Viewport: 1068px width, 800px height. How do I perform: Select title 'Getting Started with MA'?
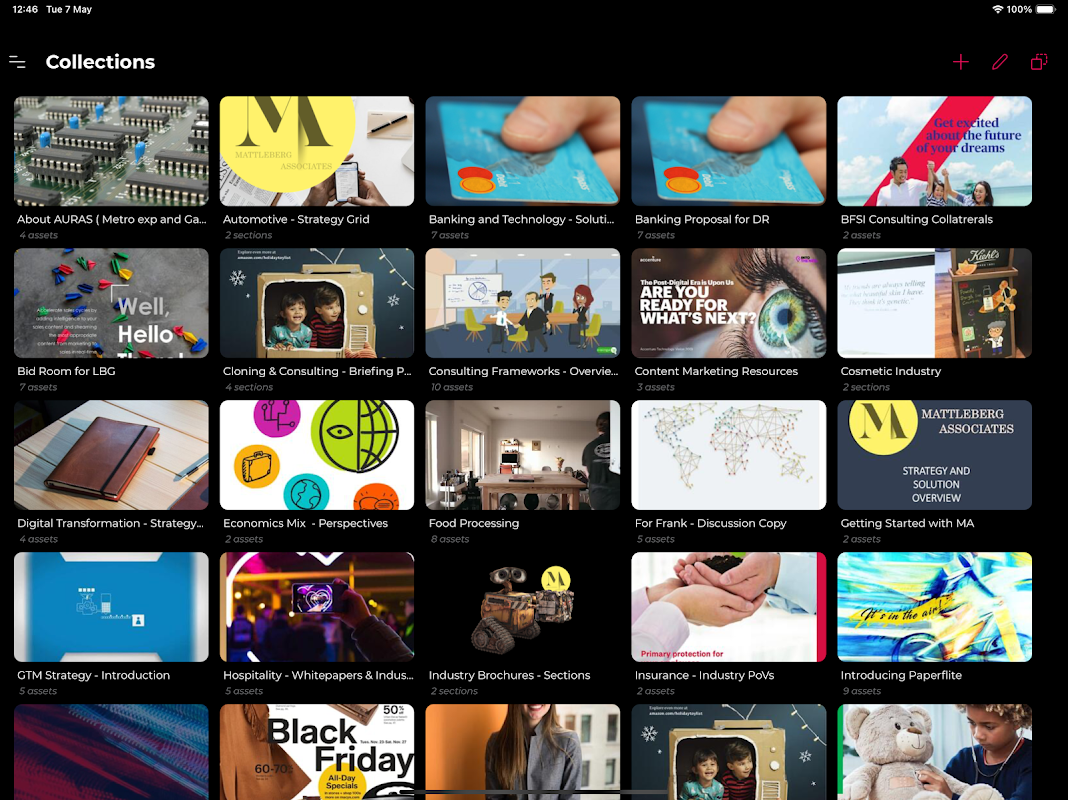click(907, 523)
